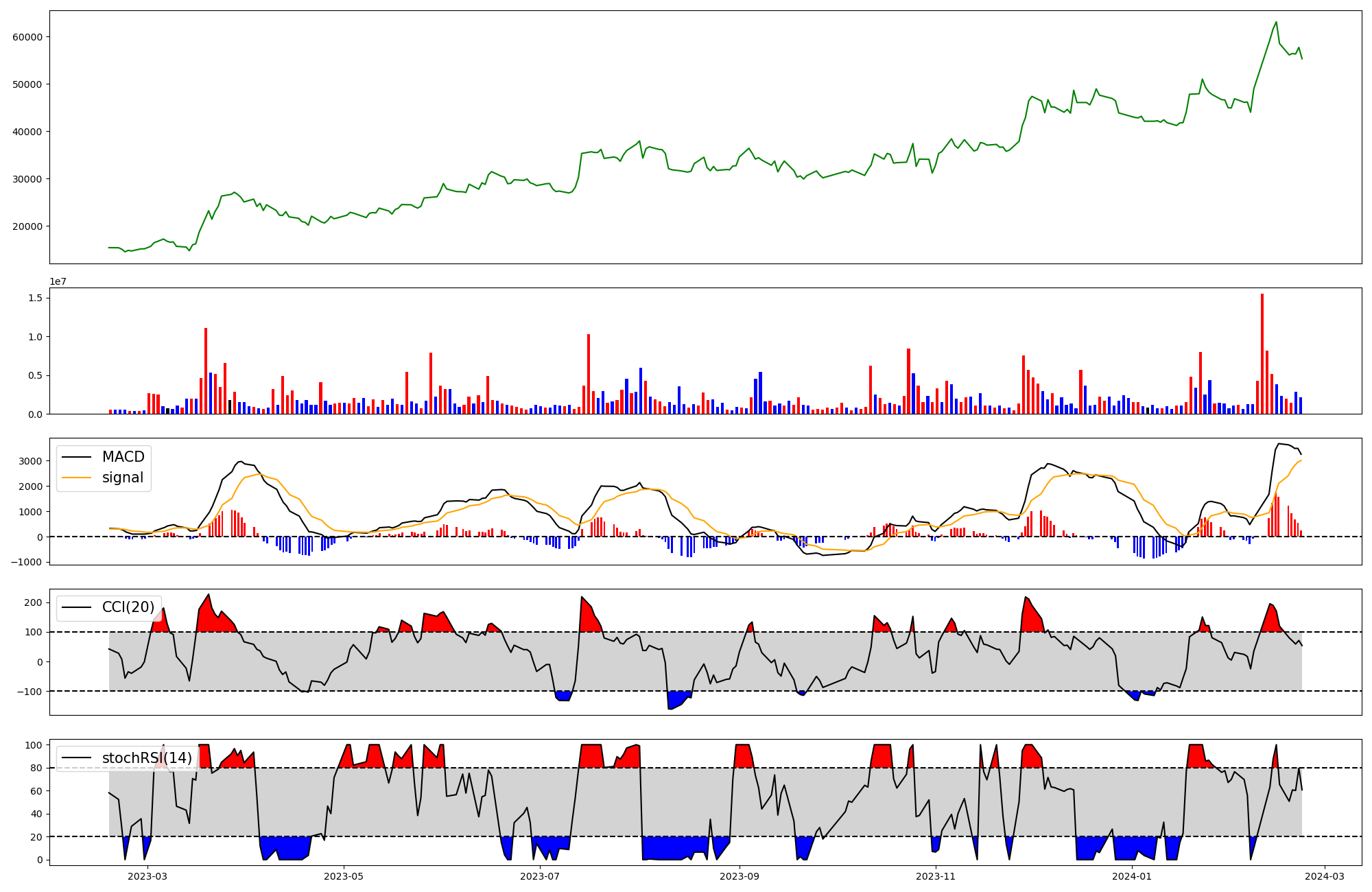Click the -100 tick on CCI axis
The image size is (1372, 892).
click(29, 692)
